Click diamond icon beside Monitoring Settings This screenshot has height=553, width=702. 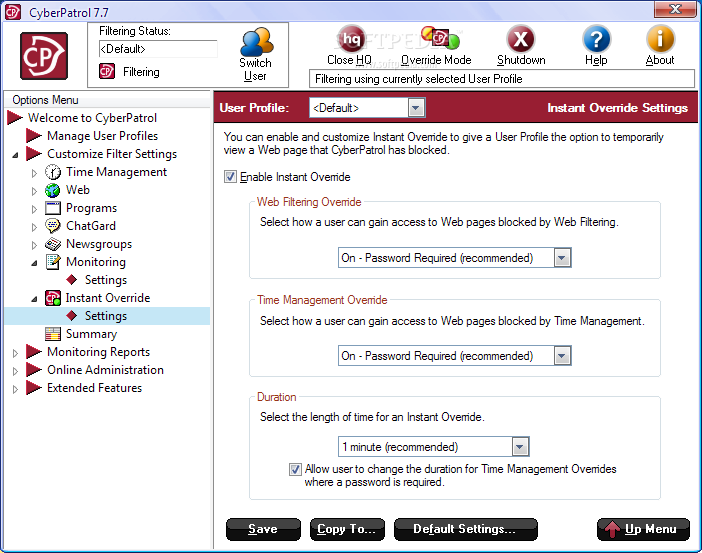(x=72, y=280)
